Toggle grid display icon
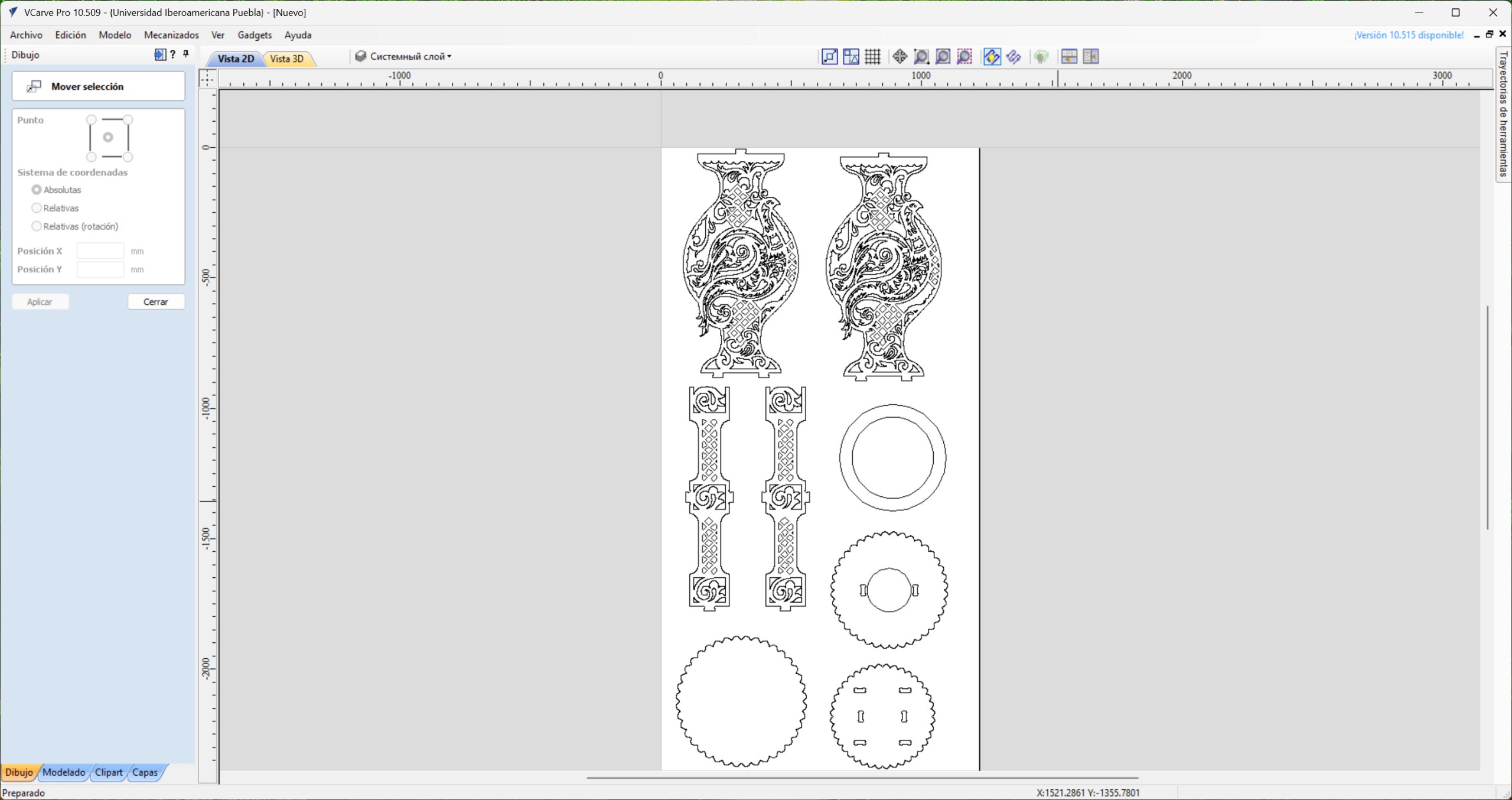The image size is (1512, 800). pyautogui.click(x=872, y=57)
